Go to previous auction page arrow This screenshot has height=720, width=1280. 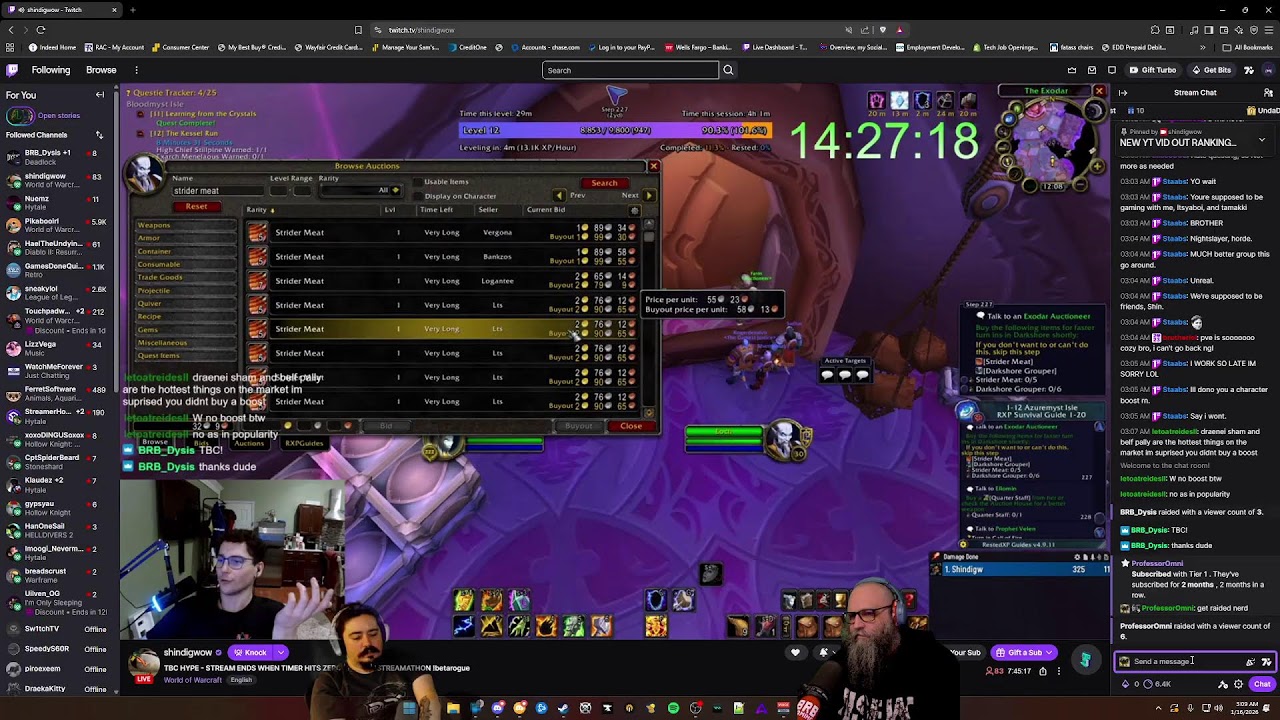(559, 195)
